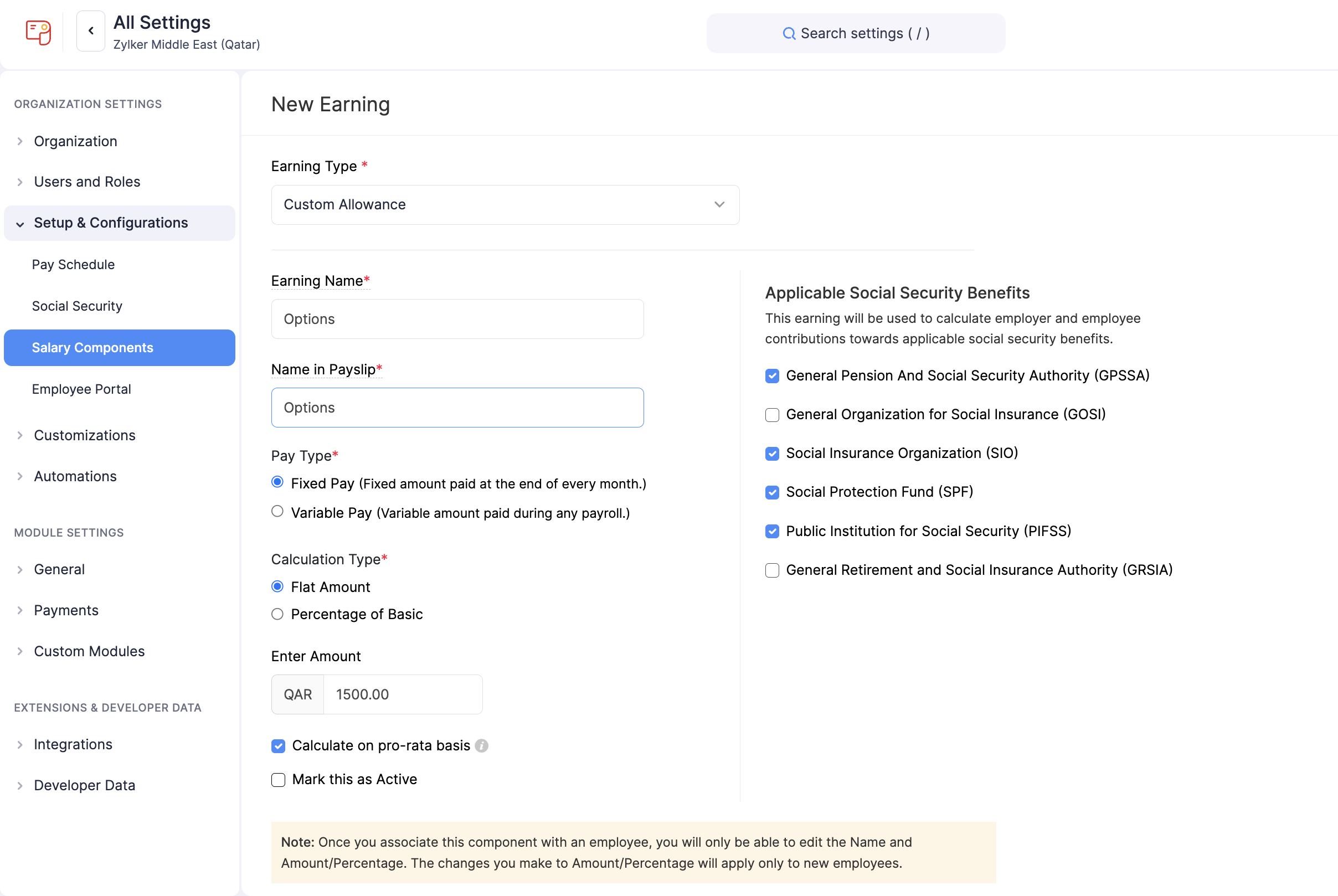This screenshot has width=1338, height=896.
Task: Click the search magnifier icon
Action: tap(789, 34)
